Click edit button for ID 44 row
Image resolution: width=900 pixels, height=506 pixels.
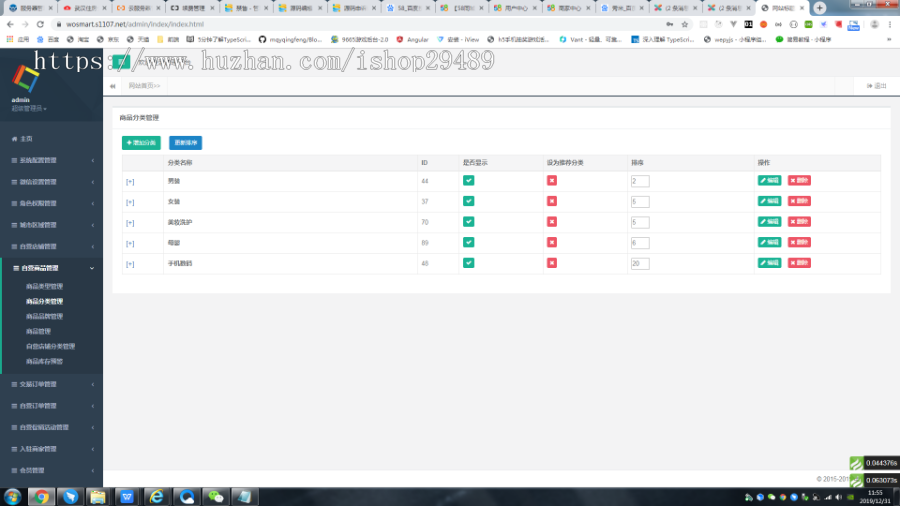tap(769, 181)
